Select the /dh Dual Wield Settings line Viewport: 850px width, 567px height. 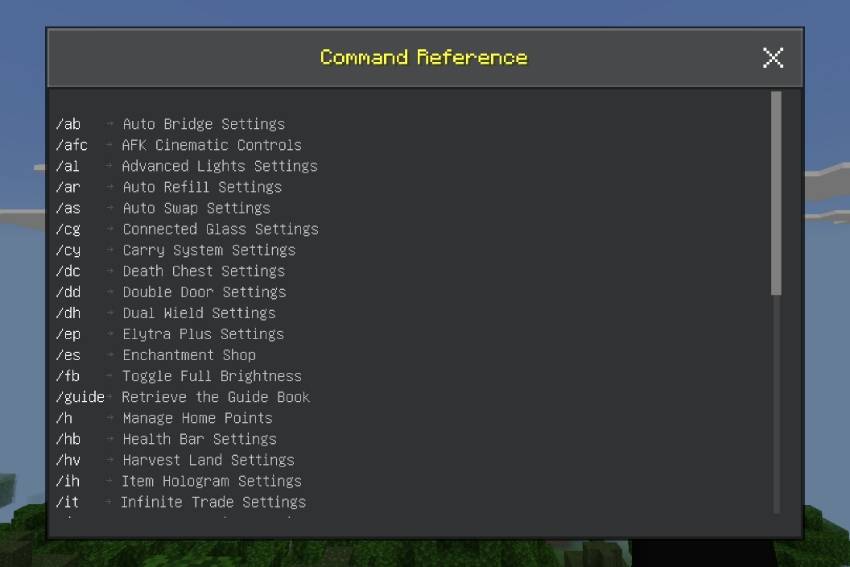tap(166, 313)
